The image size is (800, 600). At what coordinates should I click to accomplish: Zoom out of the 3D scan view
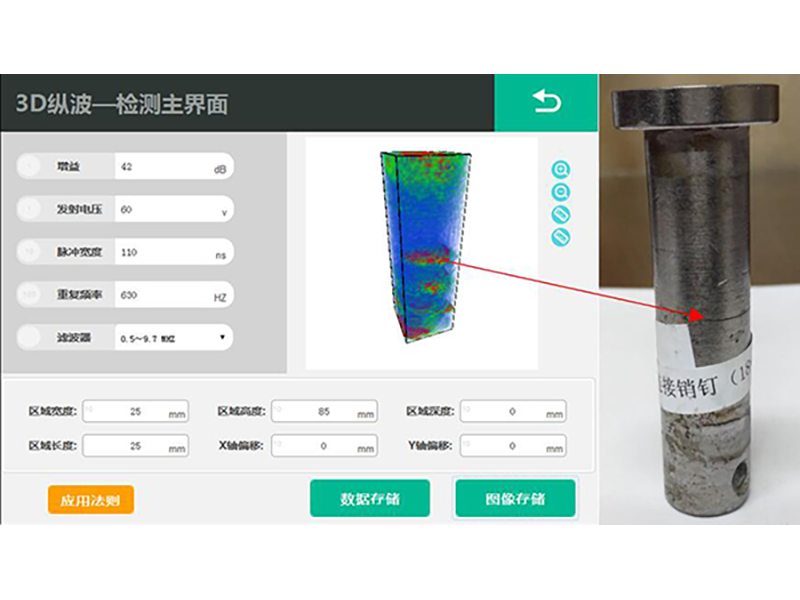coord(561,192)
